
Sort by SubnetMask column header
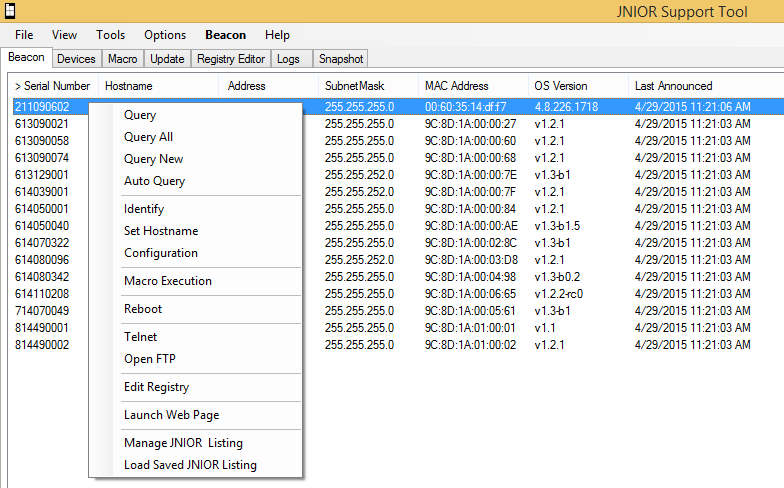[368, 86]
